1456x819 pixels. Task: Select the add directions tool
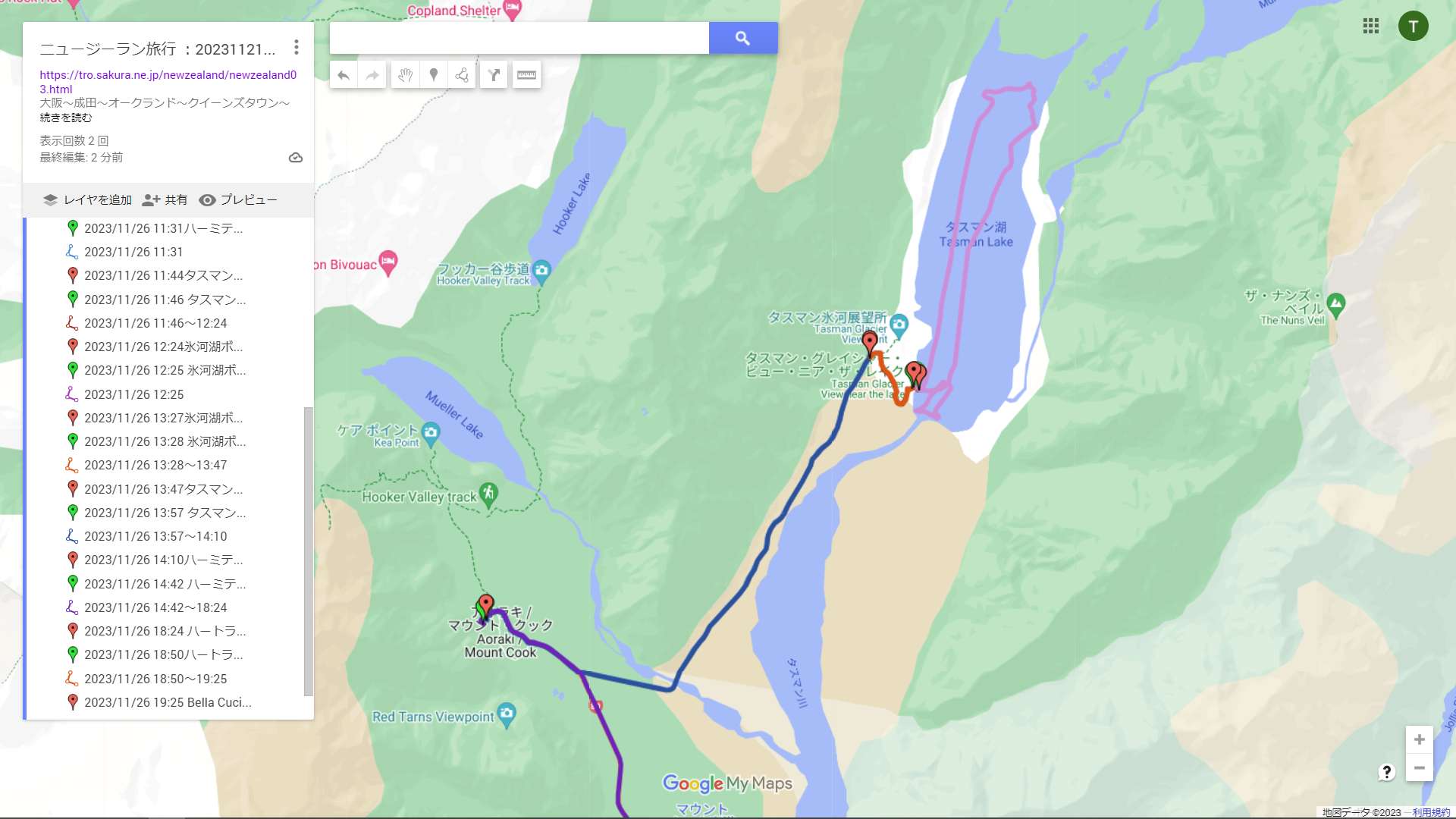494,75
